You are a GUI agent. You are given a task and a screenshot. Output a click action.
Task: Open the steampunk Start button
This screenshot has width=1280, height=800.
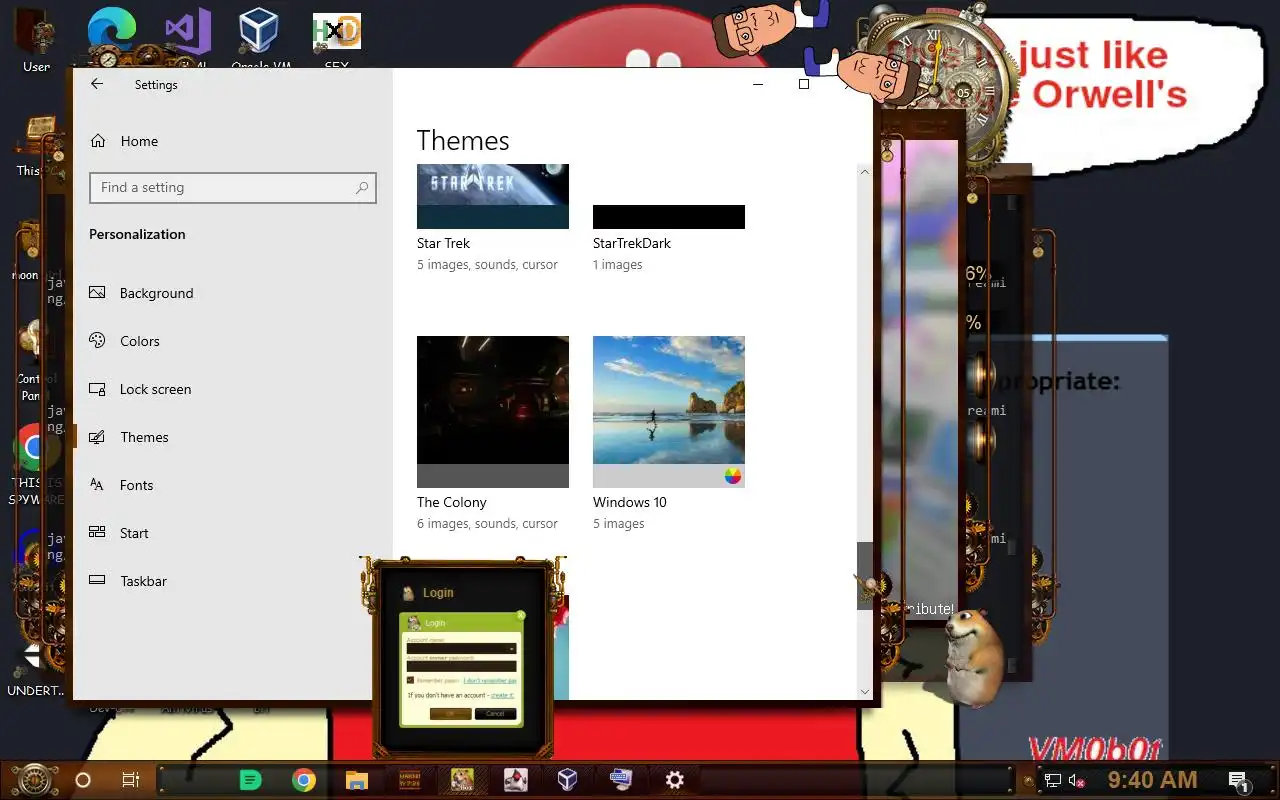34,780
